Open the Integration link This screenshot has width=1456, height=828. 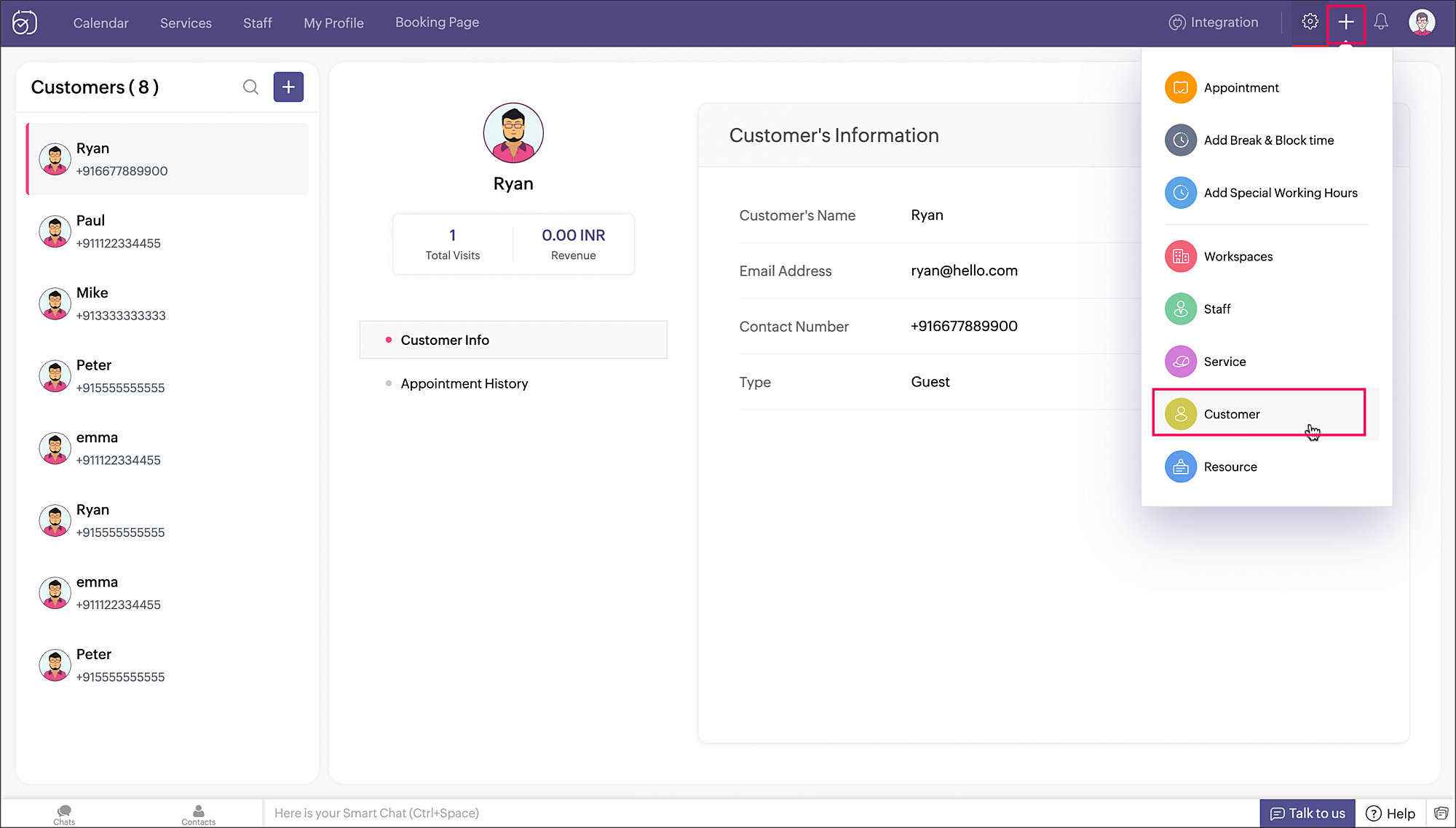click(x=1214, y=23)
